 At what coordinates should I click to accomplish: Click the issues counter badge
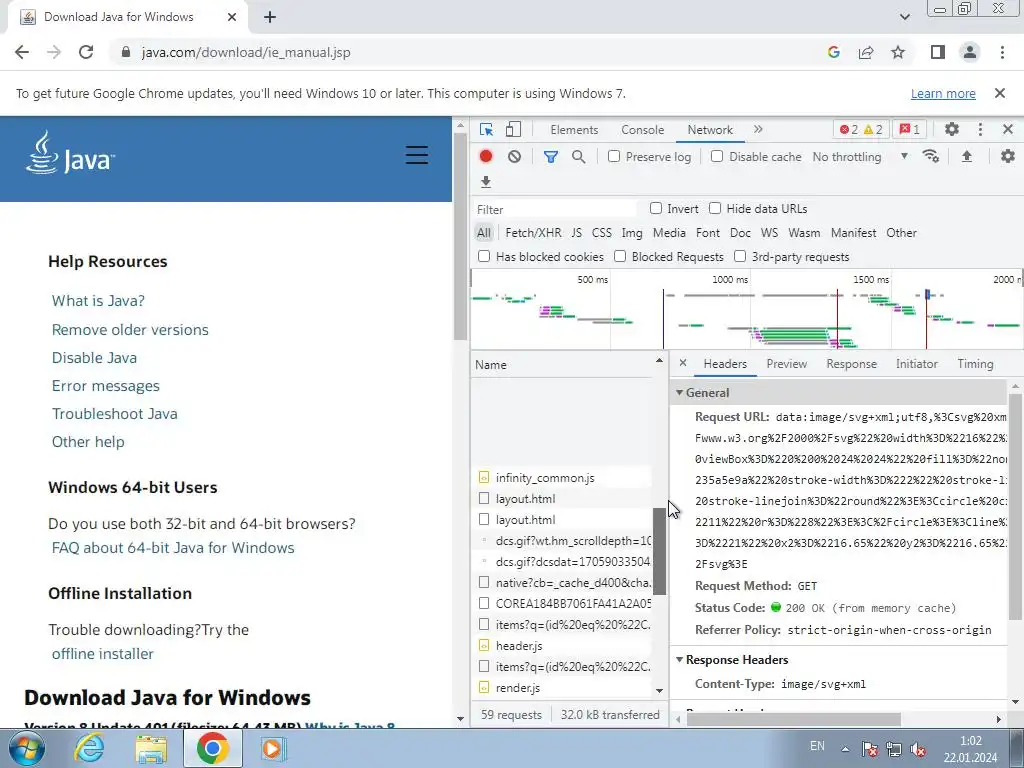(x=910, y=129)
